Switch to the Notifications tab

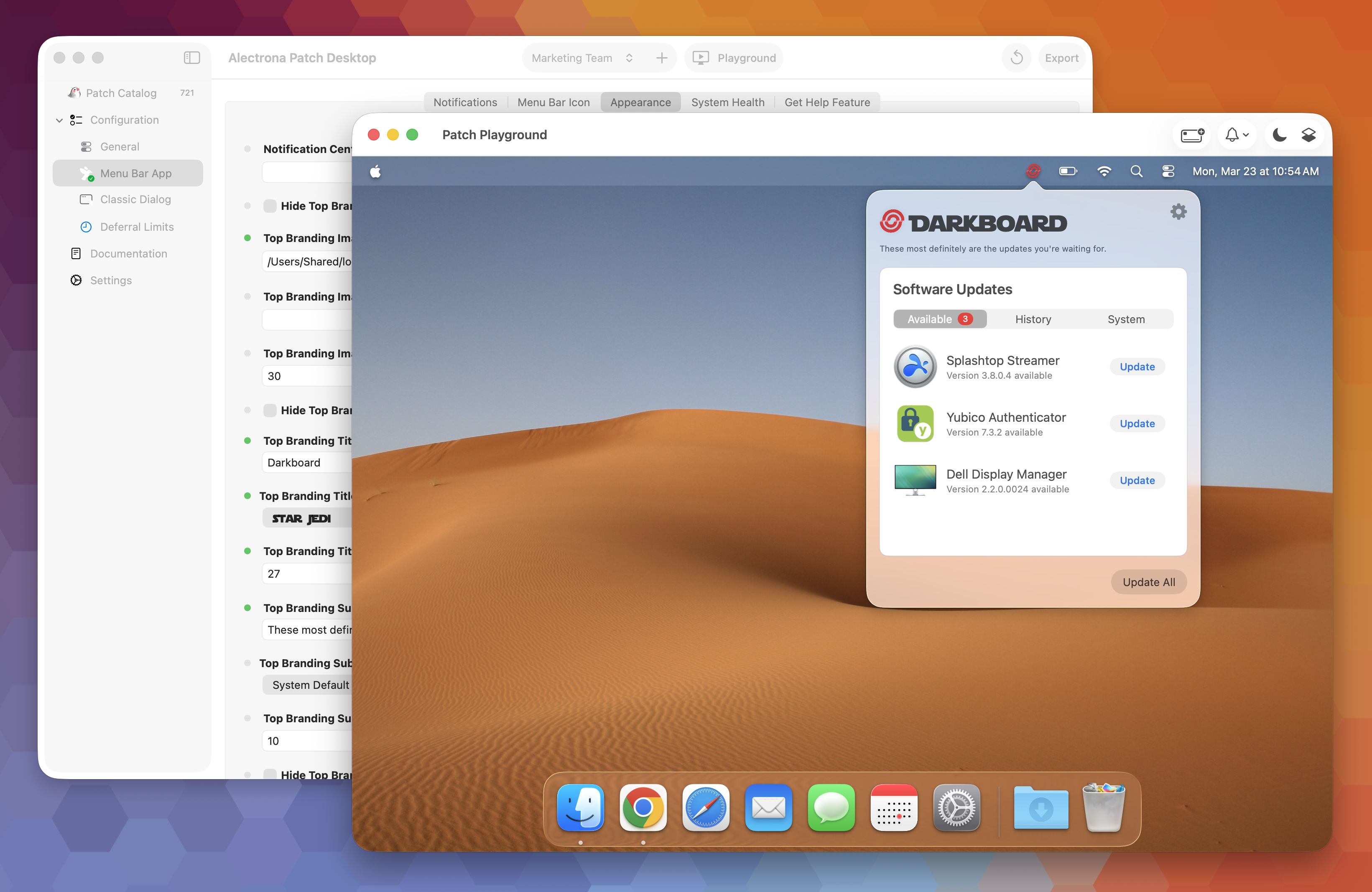(x=465, y=102)
